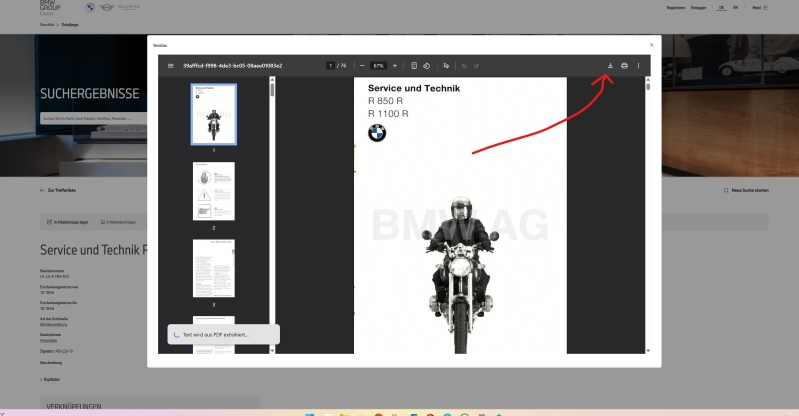
Task: Close the preview dialog with X
Action: click(651, 45)
